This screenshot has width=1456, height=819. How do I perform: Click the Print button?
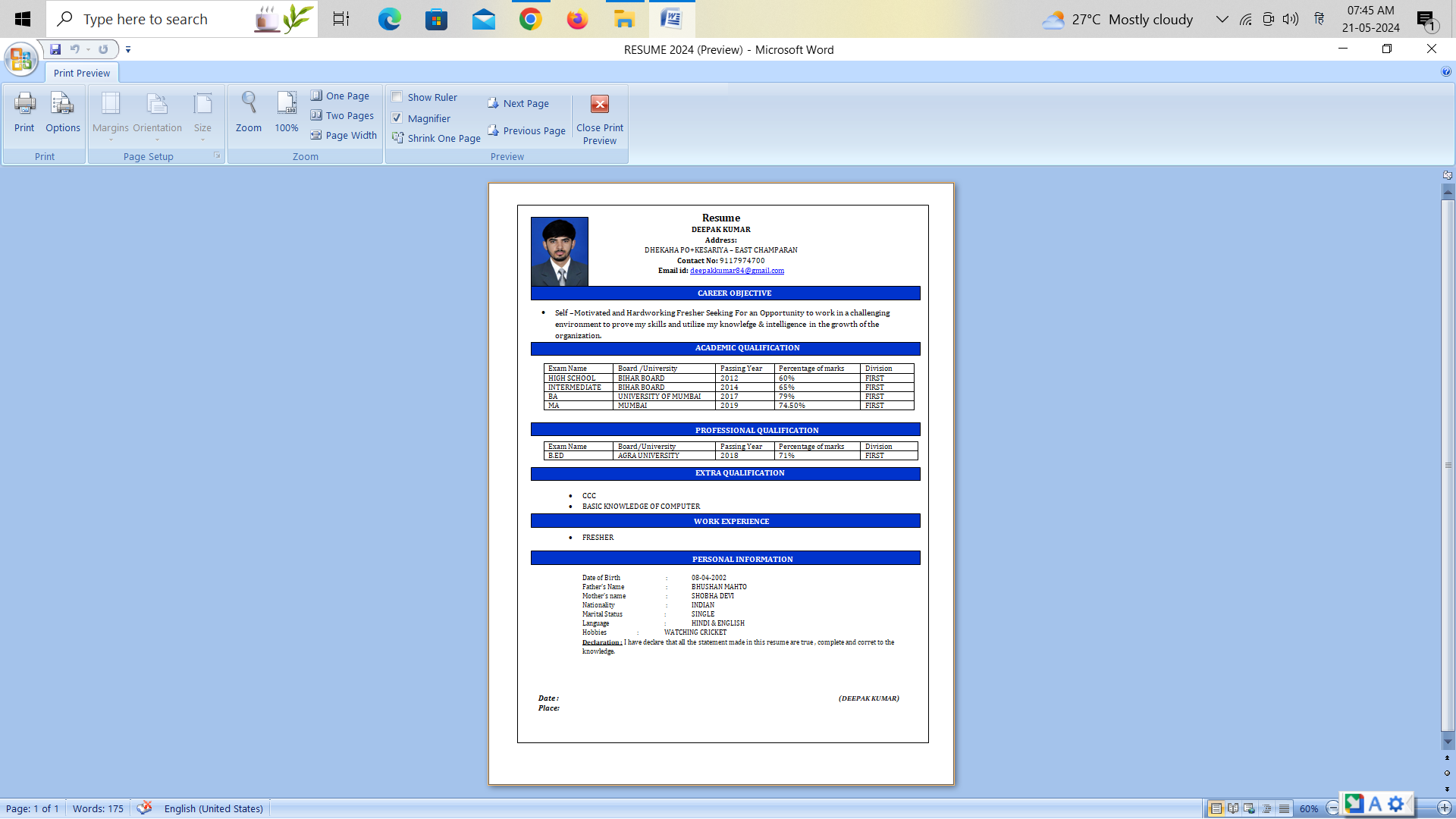(24, 113)
